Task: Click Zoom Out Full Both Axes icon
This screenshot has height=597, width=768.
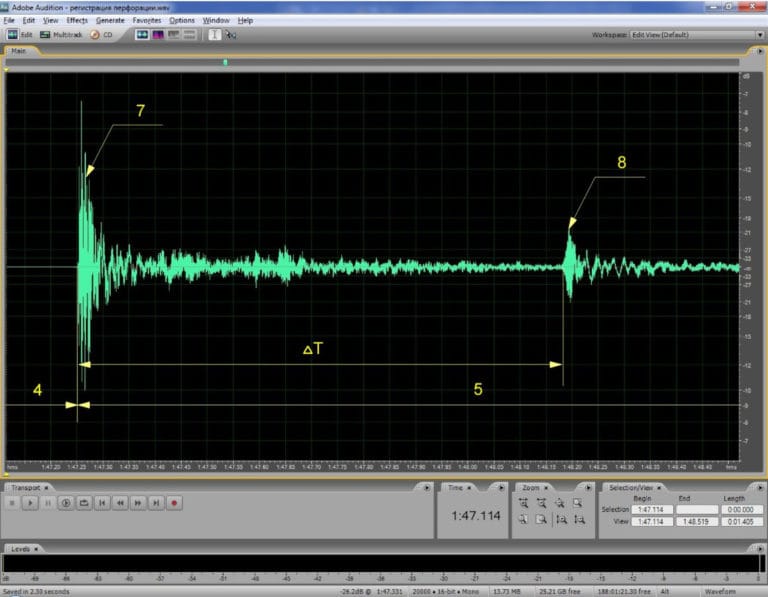Action: click(559, 503)
